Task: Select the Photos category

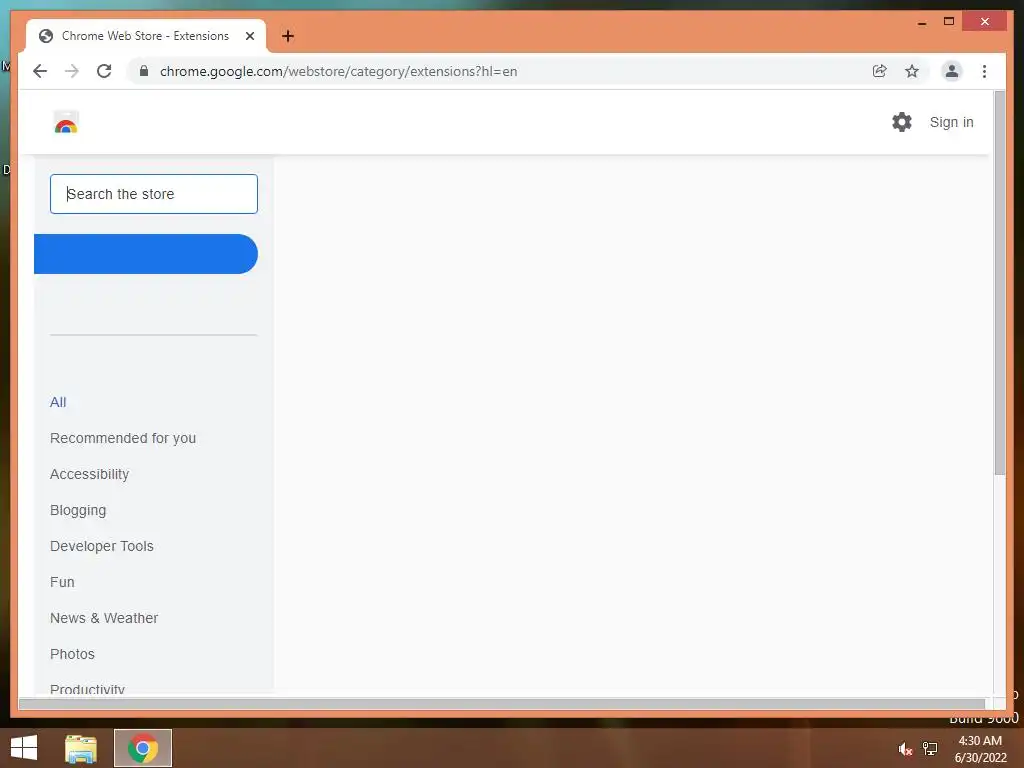Action: [x=72, y=654]
